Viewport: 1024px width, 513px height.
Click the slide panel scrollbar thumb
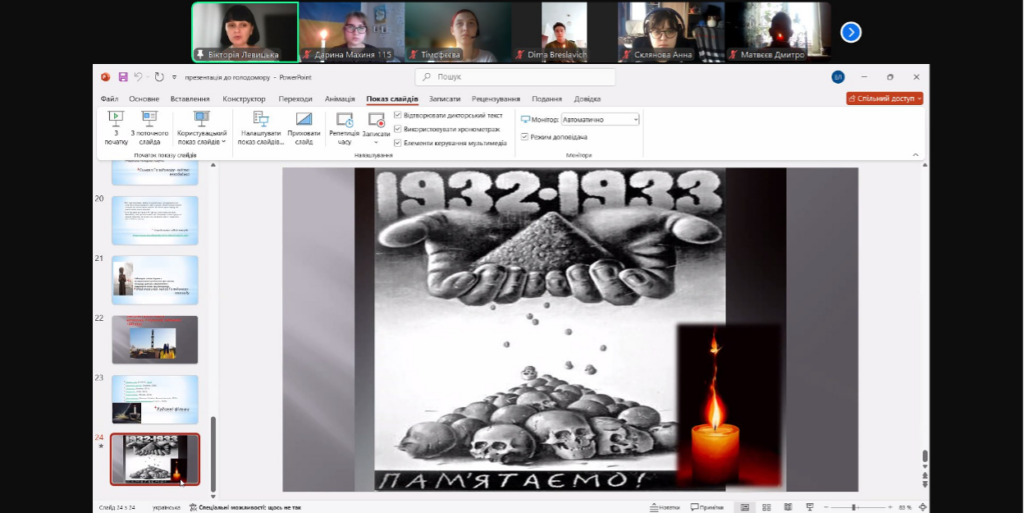pyautogui.click(x=212, y=454)
